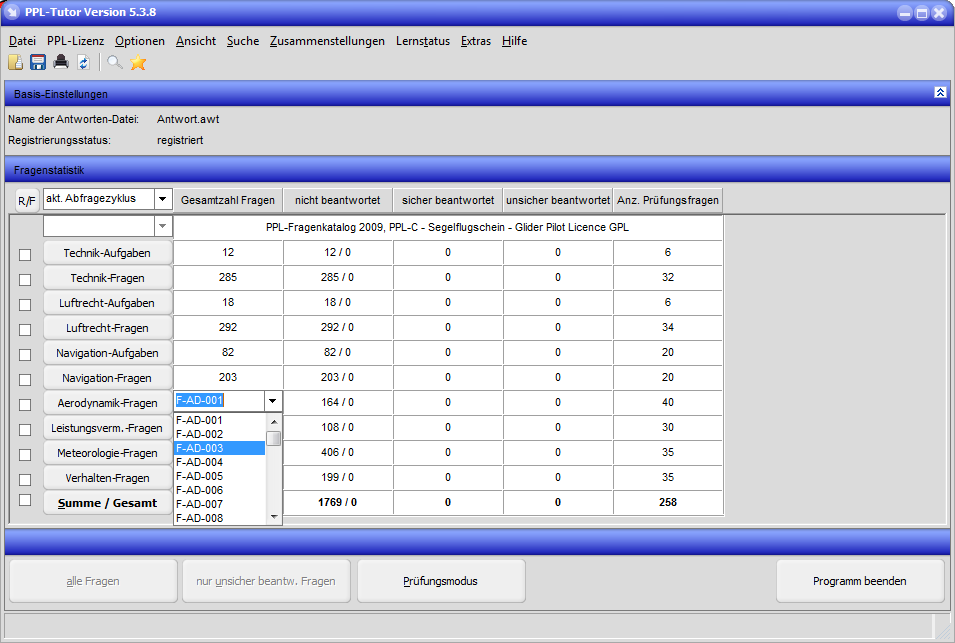Tick the Luftrecht-Fragen checkbox
Screen dimensions: 955x643
pos(25,329)
